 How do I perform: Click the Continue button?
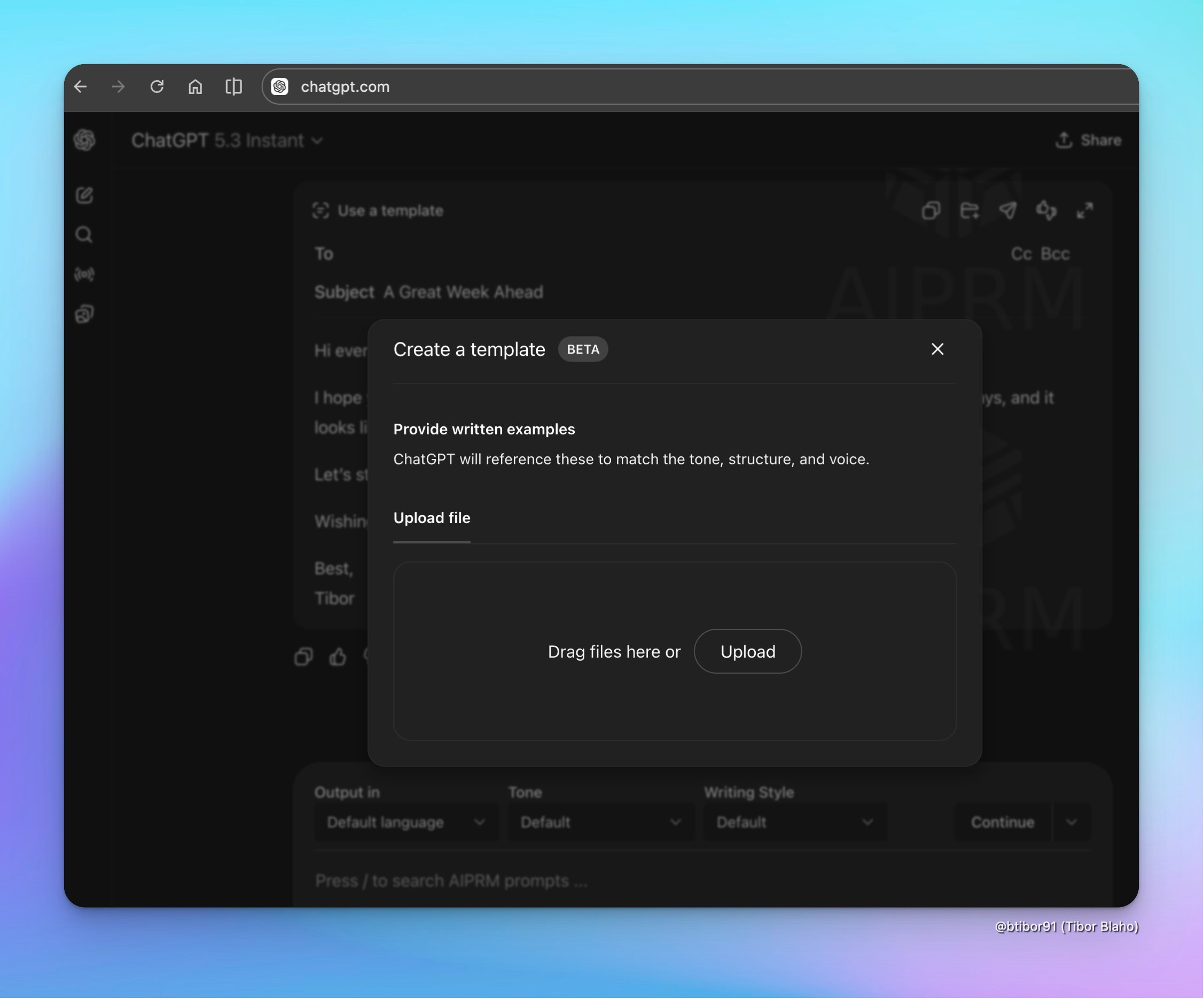coord(1001,822)
